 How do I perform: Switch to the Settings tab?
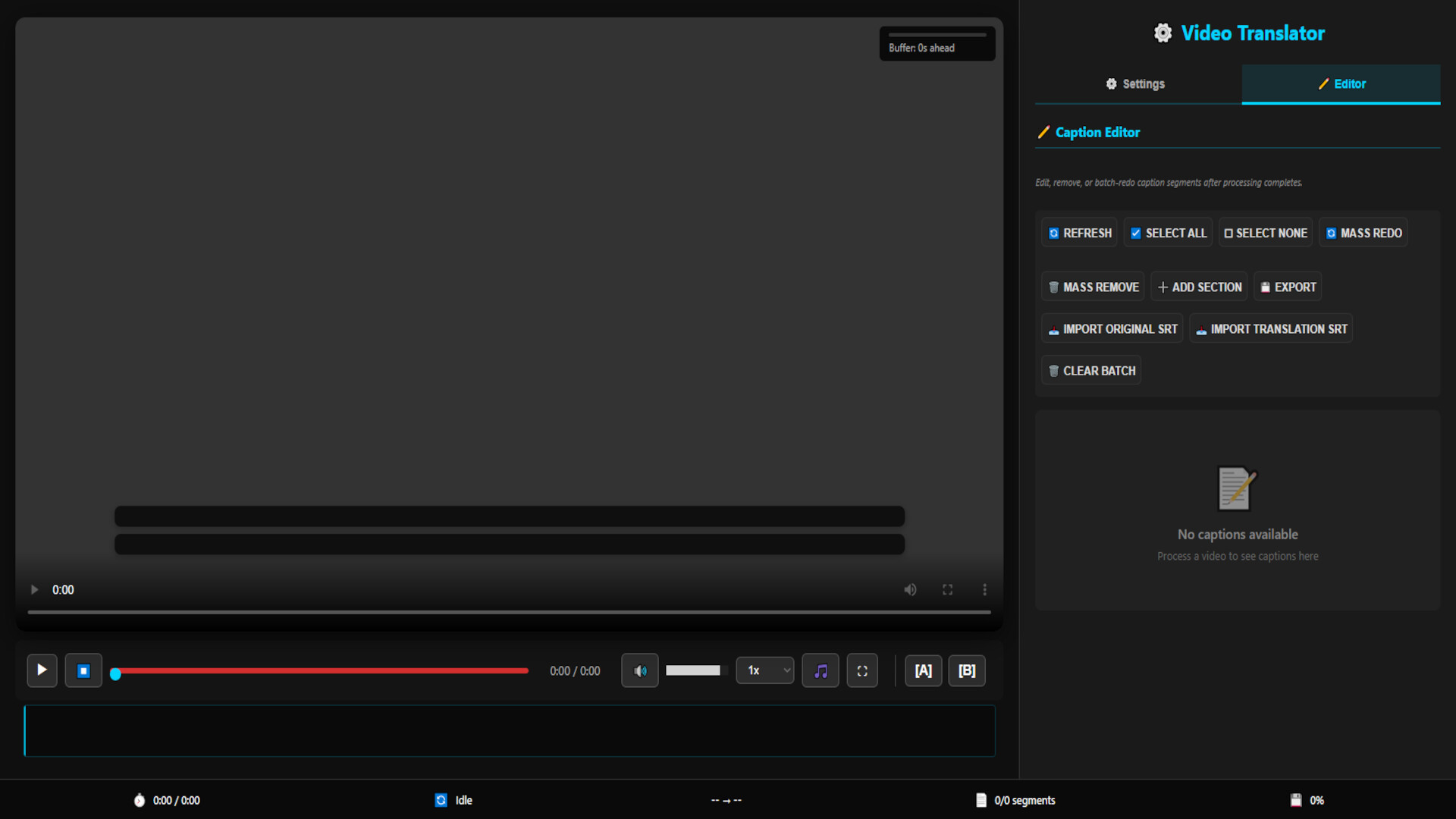pyautogui.click(x=1134, y=84)
